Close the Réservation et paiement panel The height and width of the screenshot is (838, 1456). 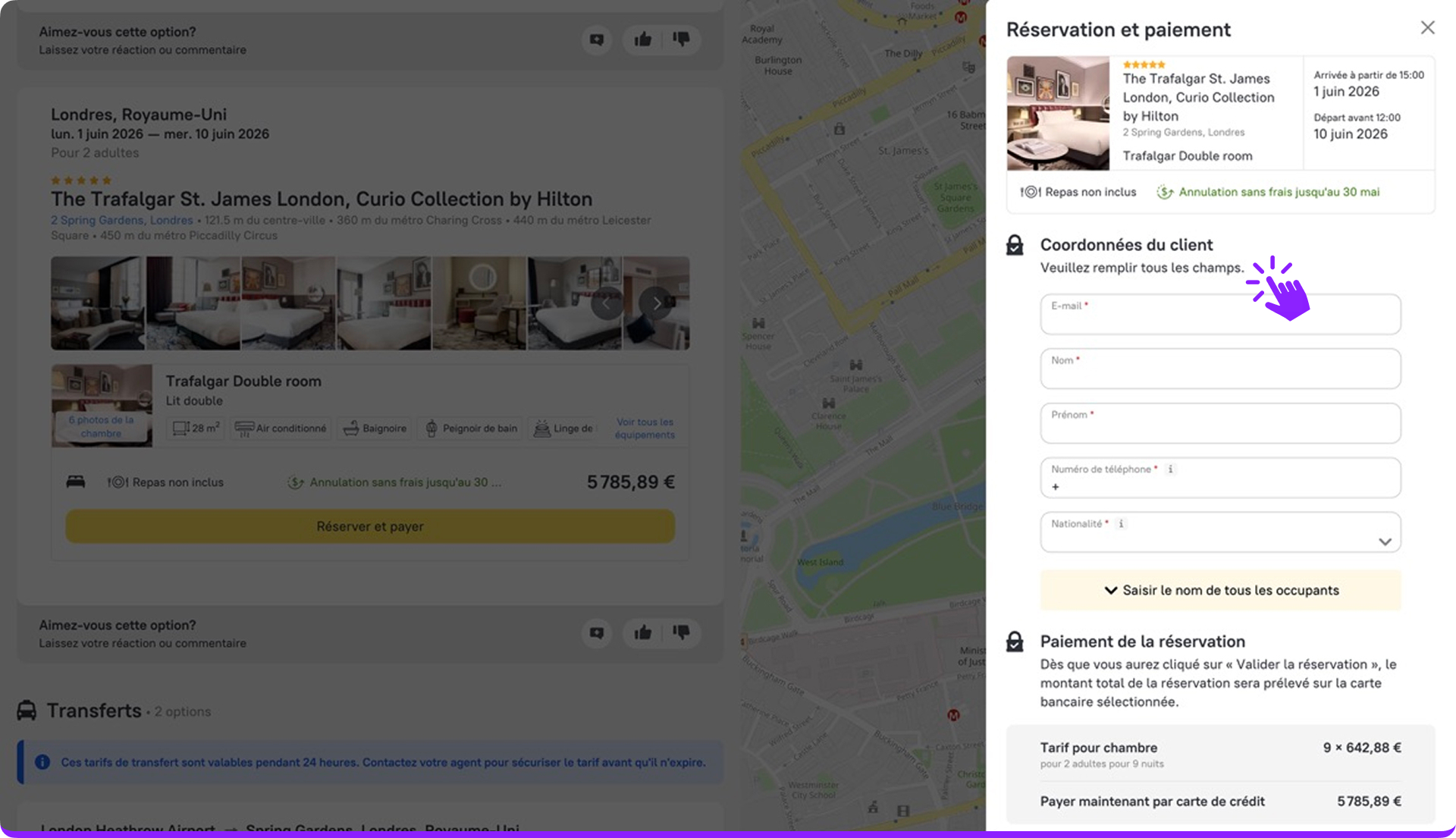1427,28
